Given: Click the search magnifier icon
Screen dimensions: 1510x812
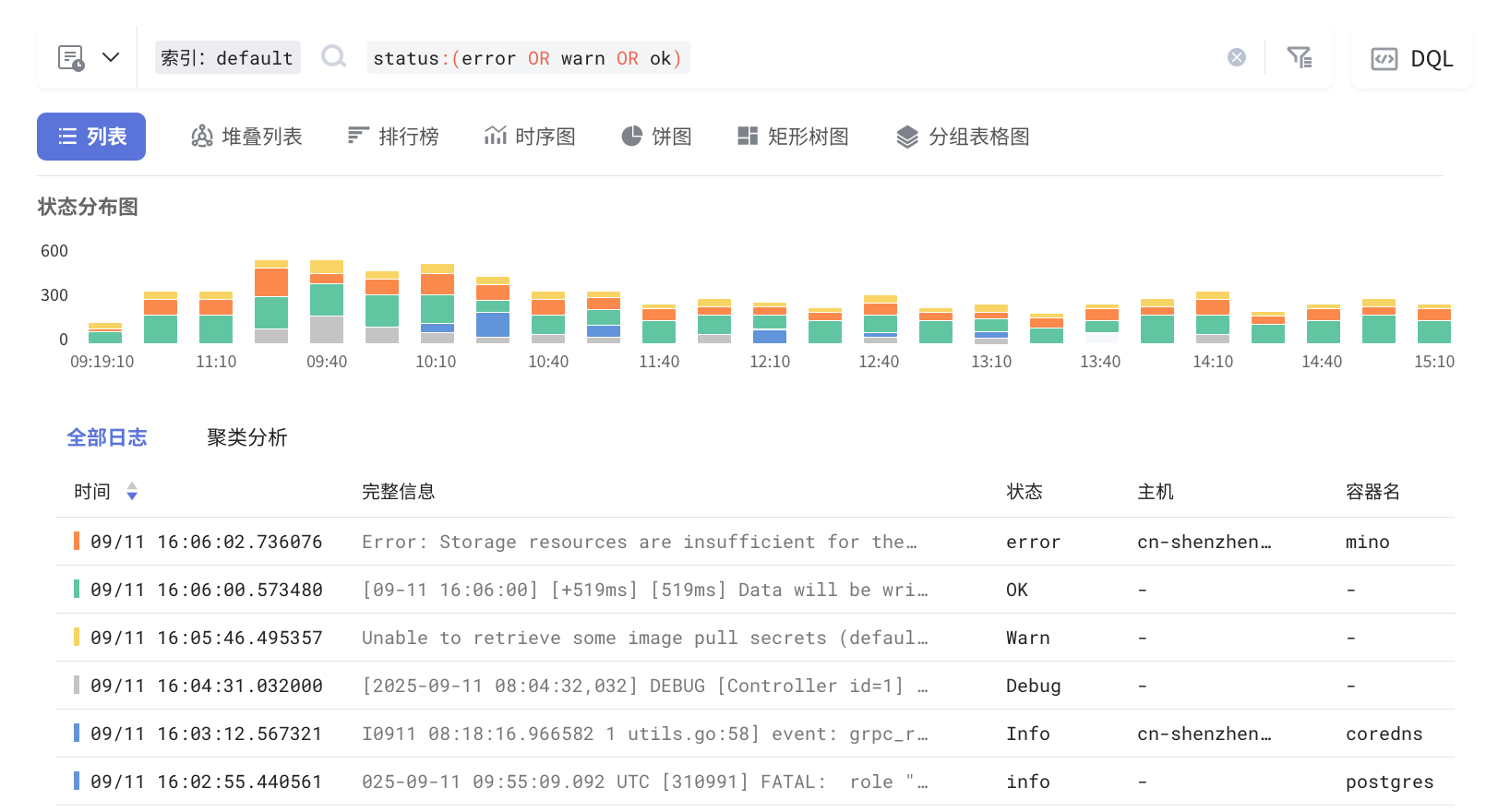Looking at the screenshot, I should point(333,57).
